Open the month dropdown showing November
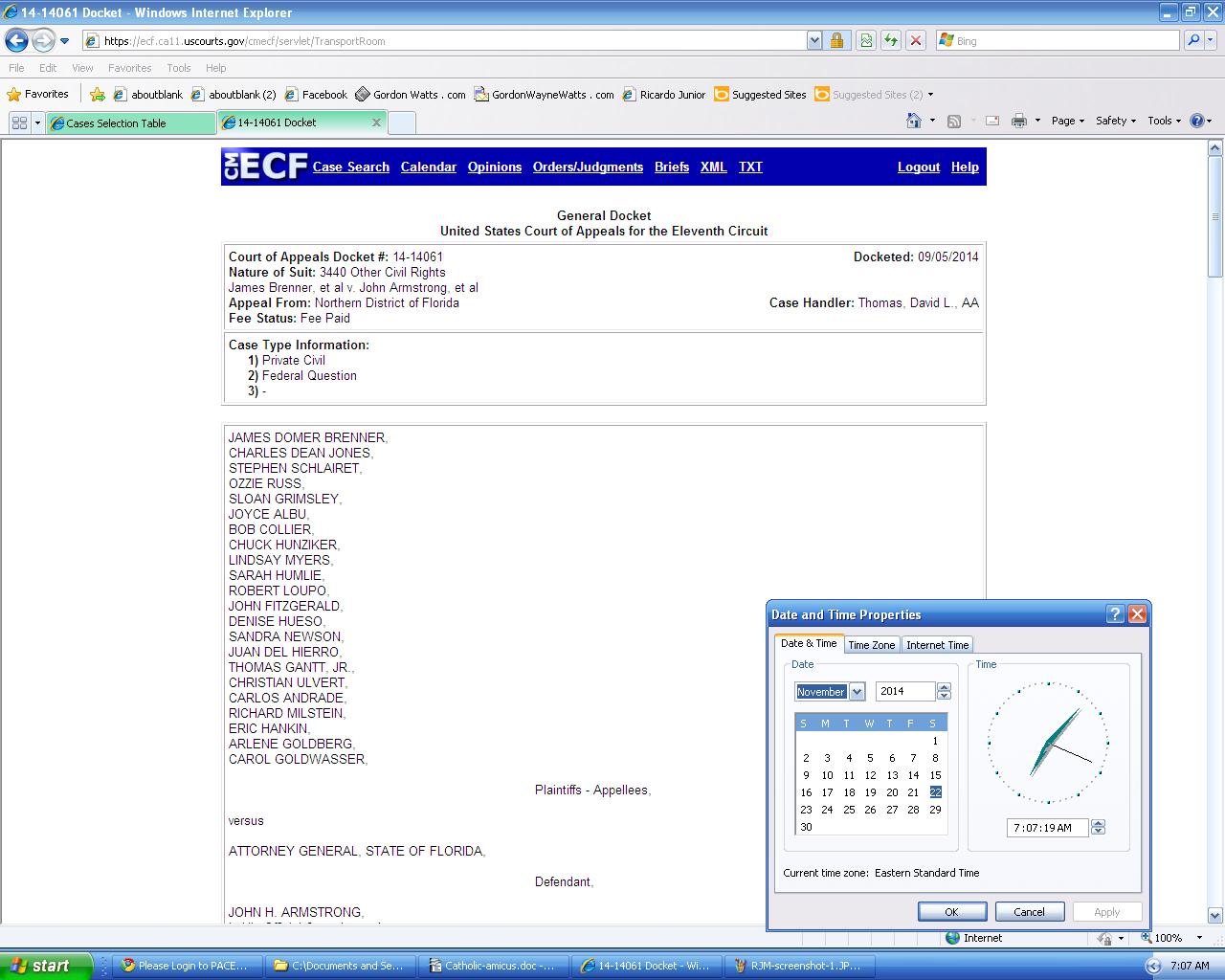The height and width of the screenshot is (980, 1225). pos(857,691)
